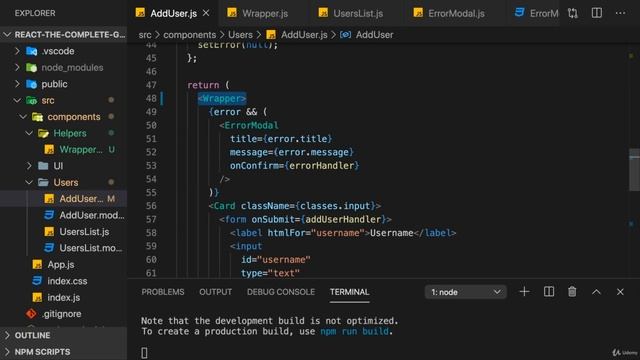Open the ErrorM CSS tab
This screenshot has height=360, width=640.
pos(536,13)
